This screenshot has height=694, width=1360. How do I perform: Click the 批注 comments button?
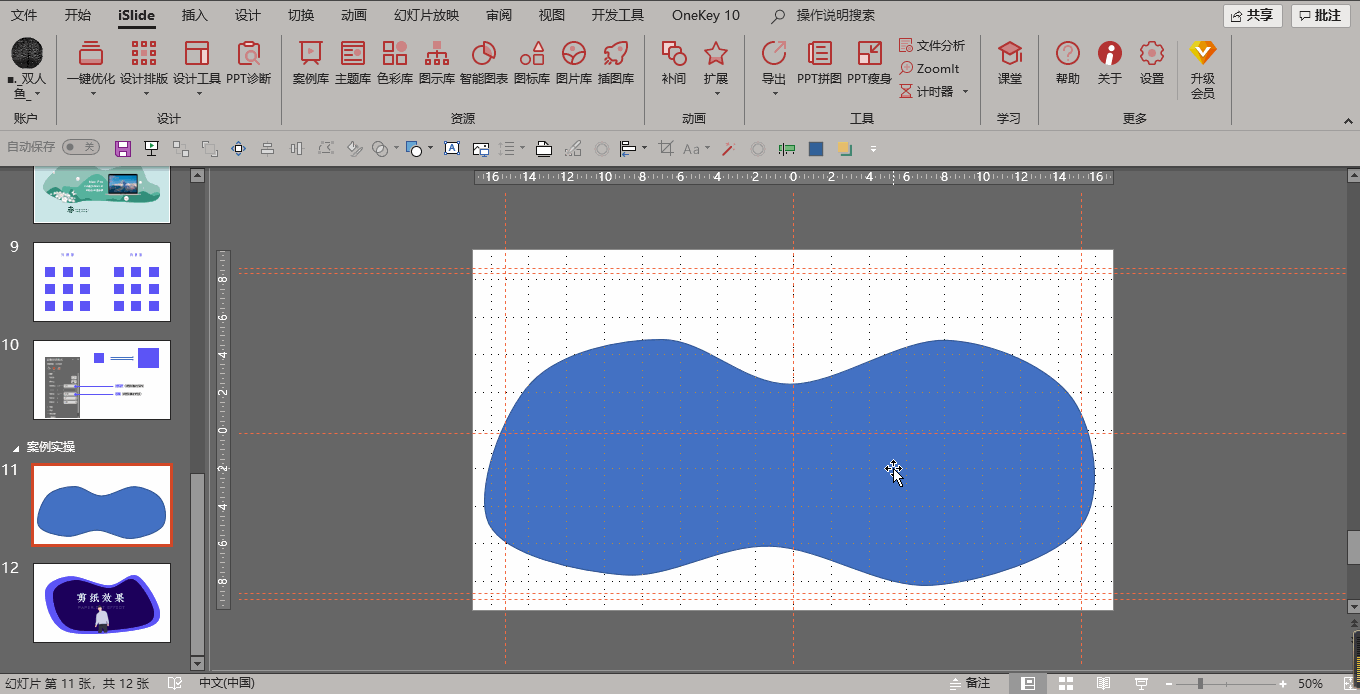tap(1319, 15)
